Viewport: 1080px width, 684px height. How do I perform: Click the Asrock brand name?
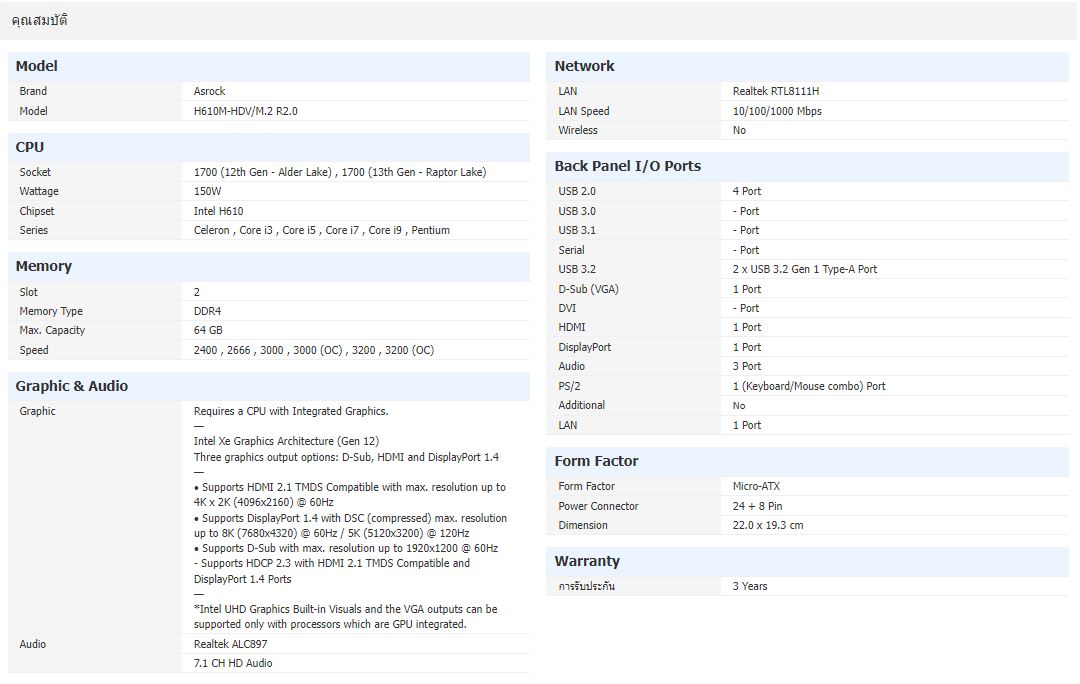click(x=209, y=91)
